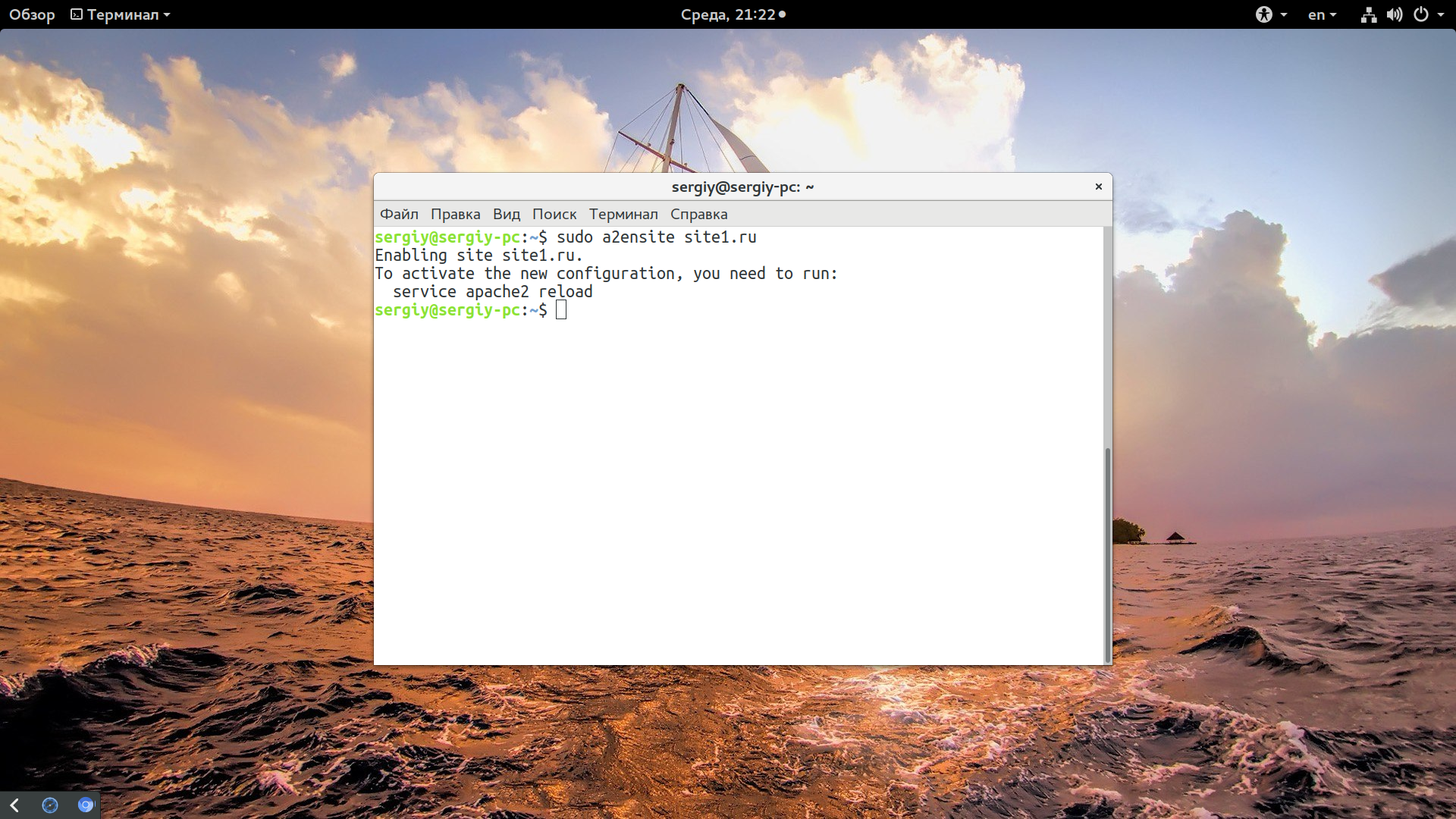This screenshot has width=1456, height=819.
Task: Open the Справка menu
Action: pos(698,215)
